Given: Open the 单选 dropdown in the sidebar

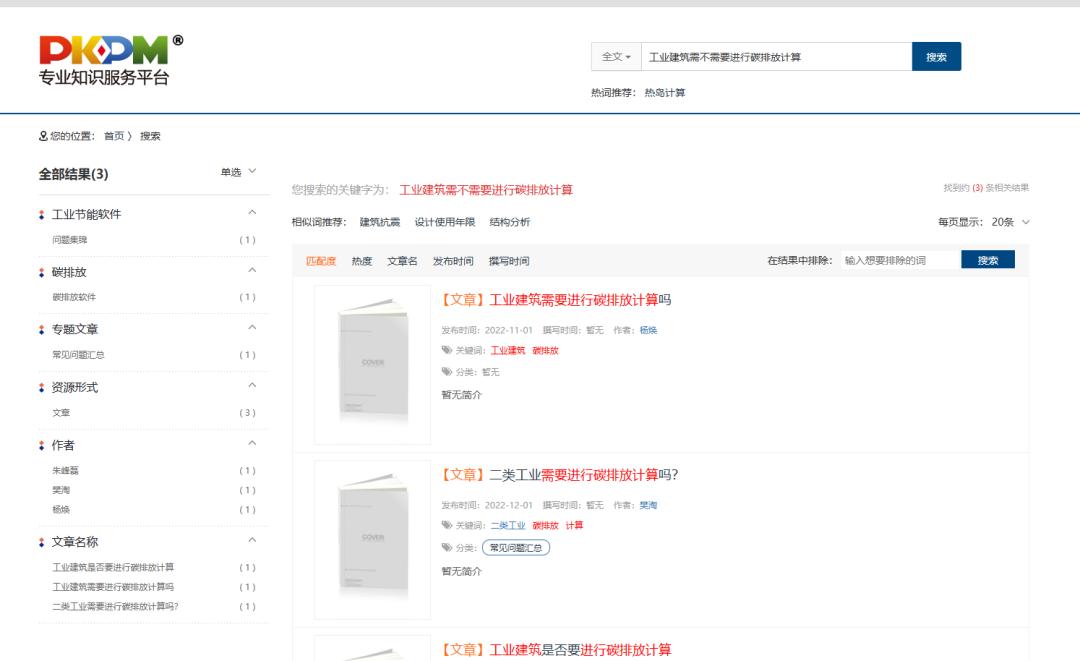Looking at the screenshot, I should pos(237,173).
